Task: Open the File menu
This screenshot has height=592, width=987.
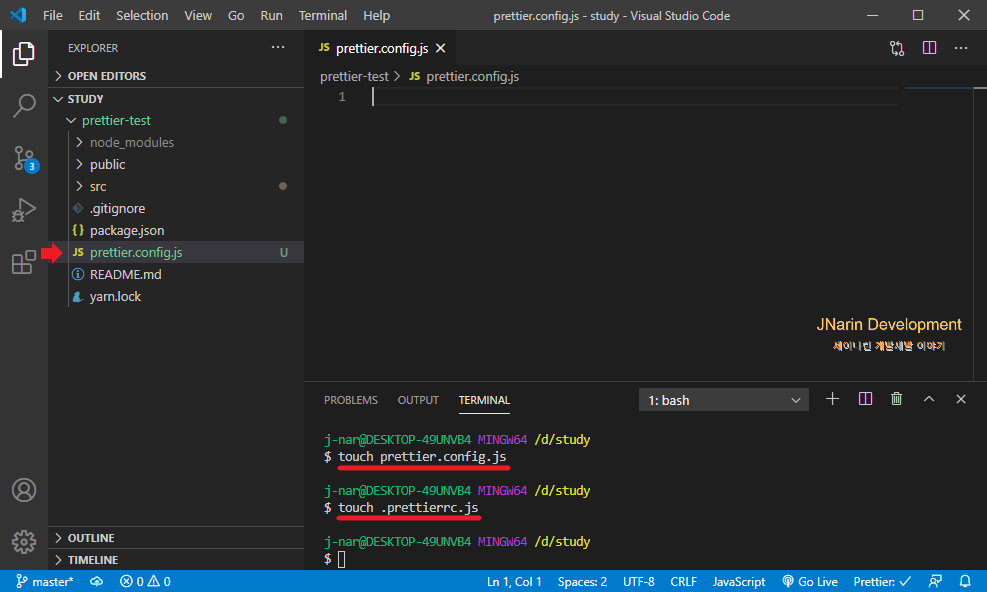Action: coord(53,15)
